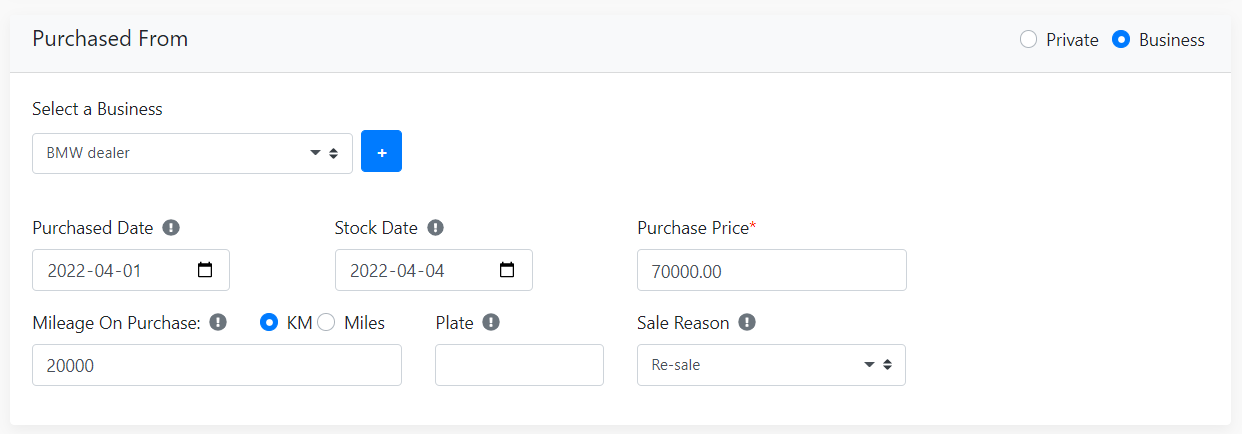Click the Stock Date 2022-04-04 field
The height and width of the screenshot is (434, 1242).
[433, 270]
